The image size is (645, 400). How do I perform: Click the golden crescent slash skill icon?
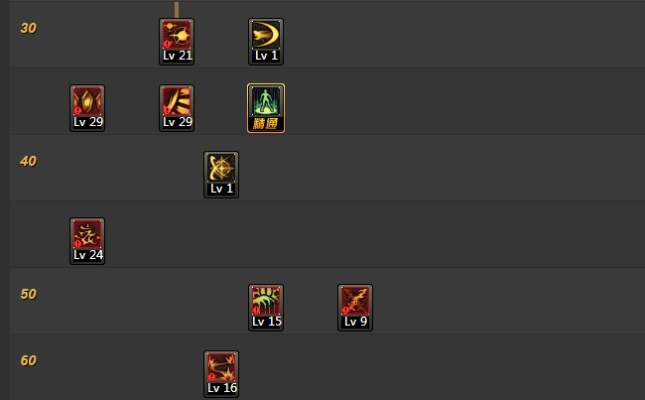point(266,42)
